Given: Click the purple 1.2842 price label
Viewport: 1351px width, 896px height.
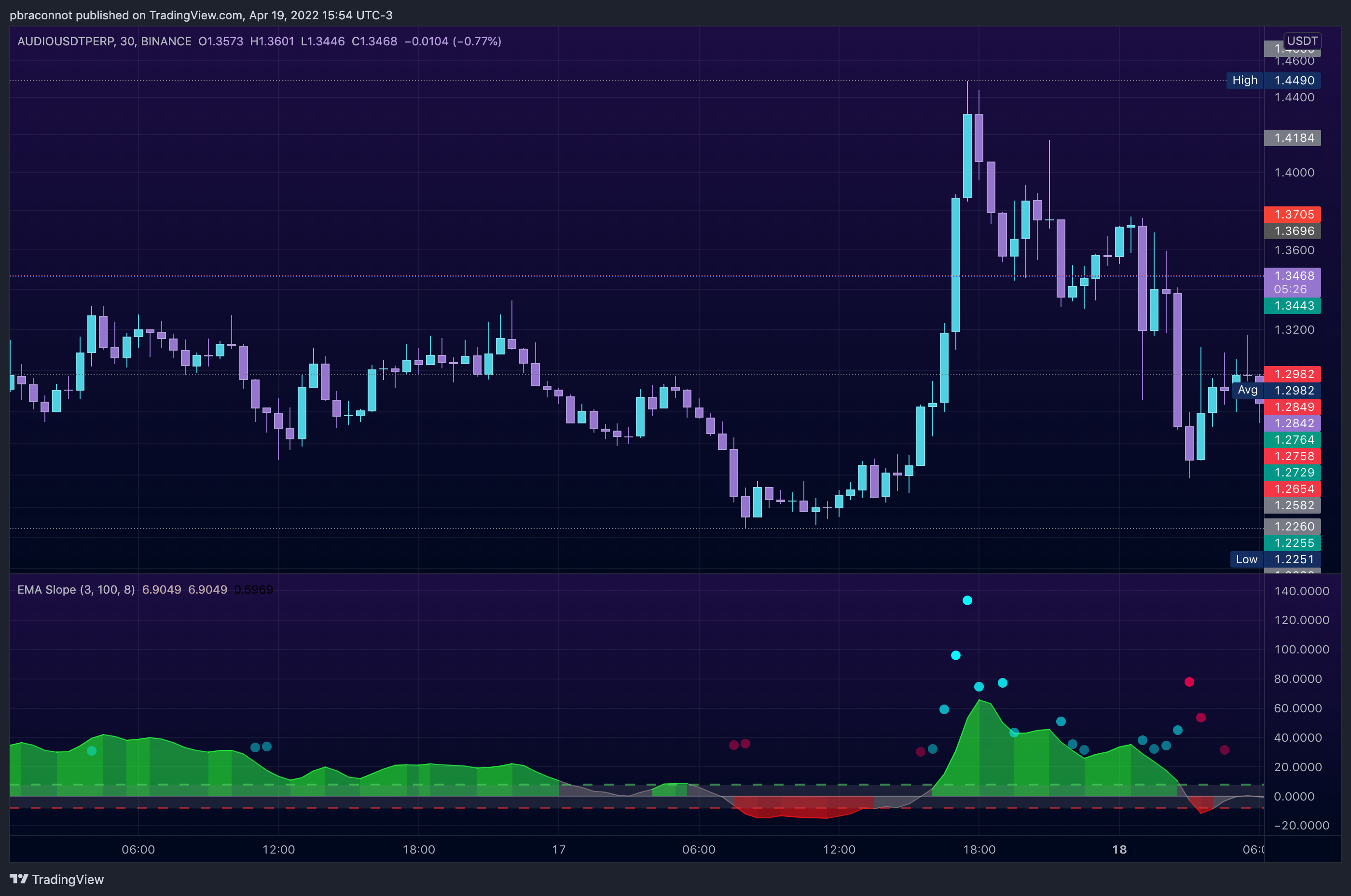Looking at the screenshot, I should tap(1293, 423).
